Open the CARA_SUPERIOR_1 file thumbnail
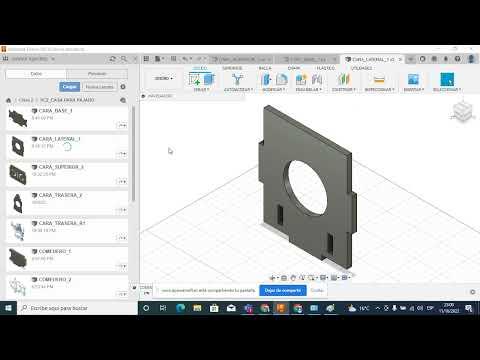Image resolution: width=480 pixels, height=360 pixels. [18, 174]
